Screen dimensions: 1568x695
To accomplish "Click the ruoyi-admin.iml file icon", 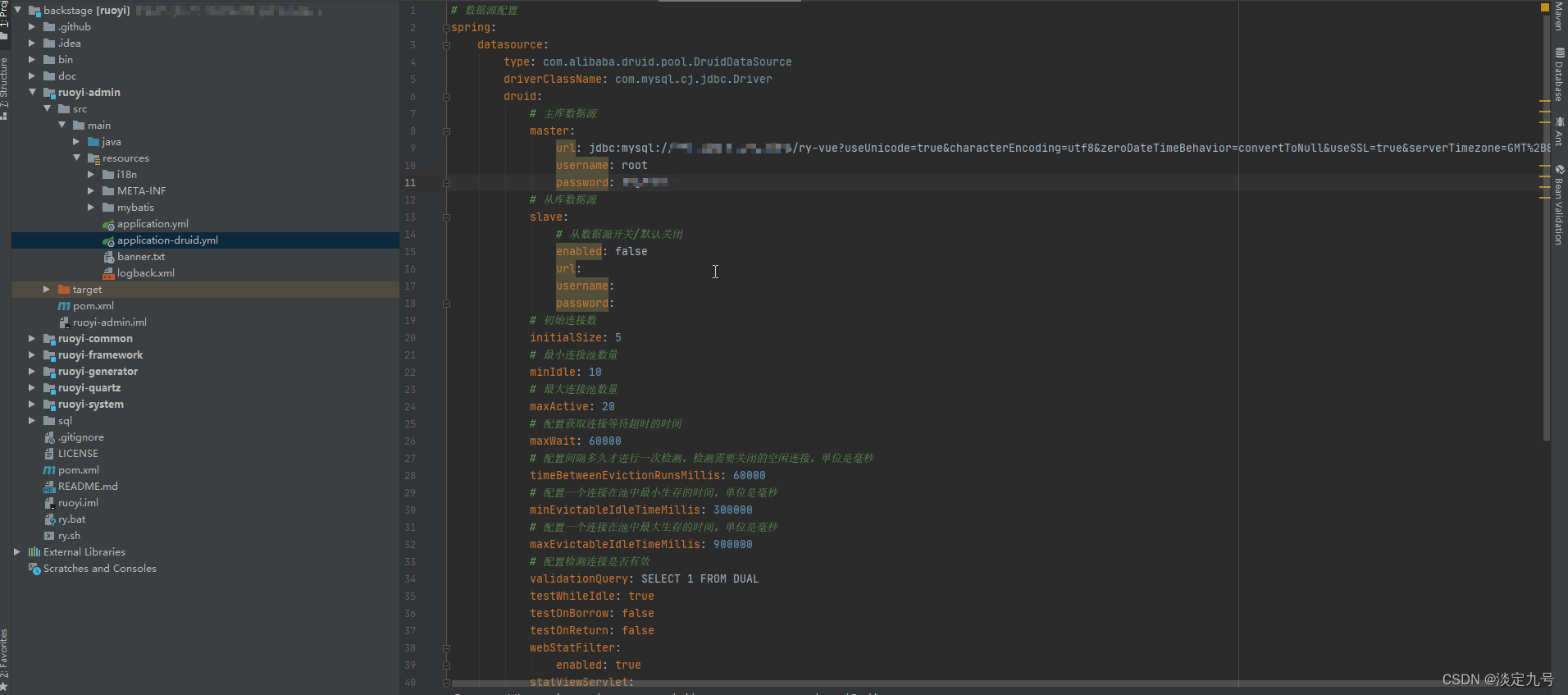I will (64, 322).
